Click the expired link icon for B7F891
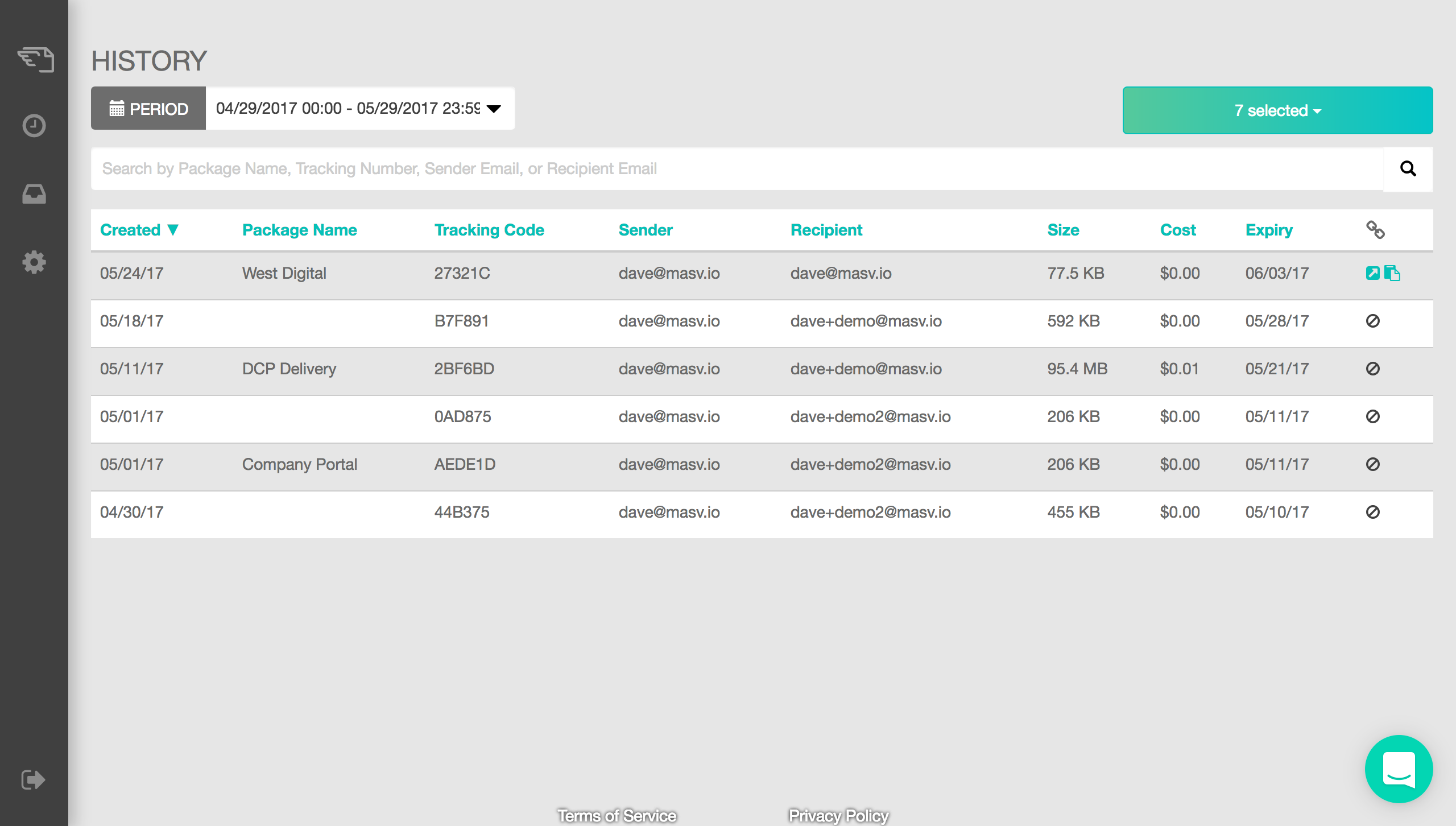Viewport: 1456px width, 826px height. pos(1372,321)
